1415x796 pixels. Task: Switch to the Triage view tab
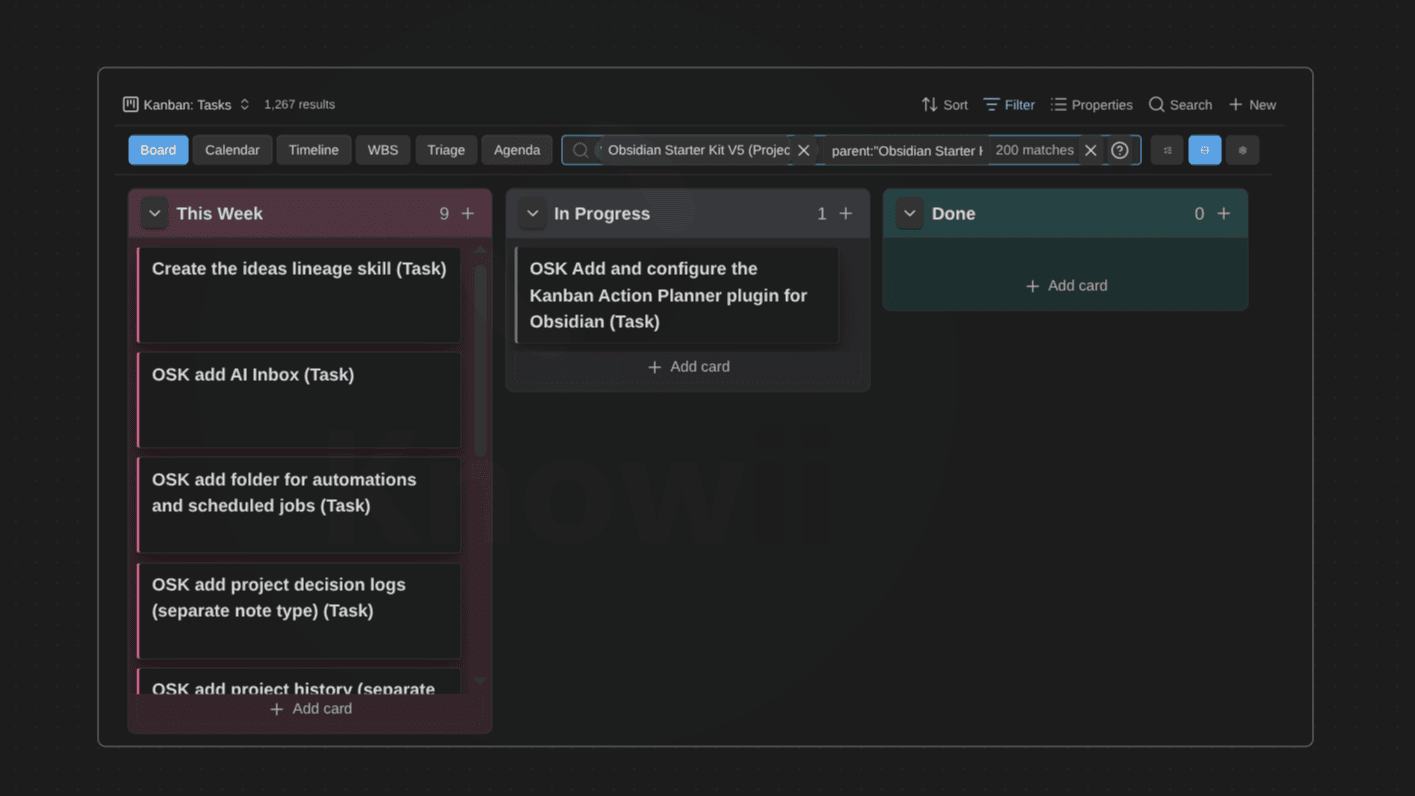446,150
